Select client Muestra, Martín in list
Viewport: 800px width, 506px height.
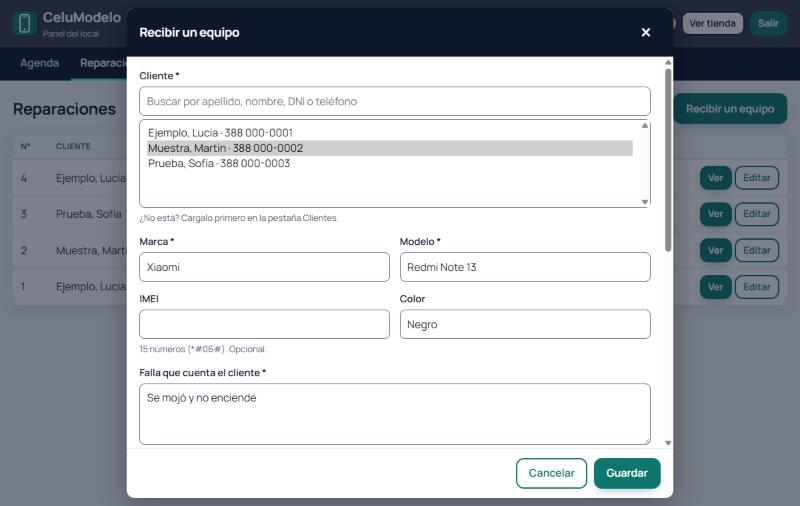click(x=390, y=148)
